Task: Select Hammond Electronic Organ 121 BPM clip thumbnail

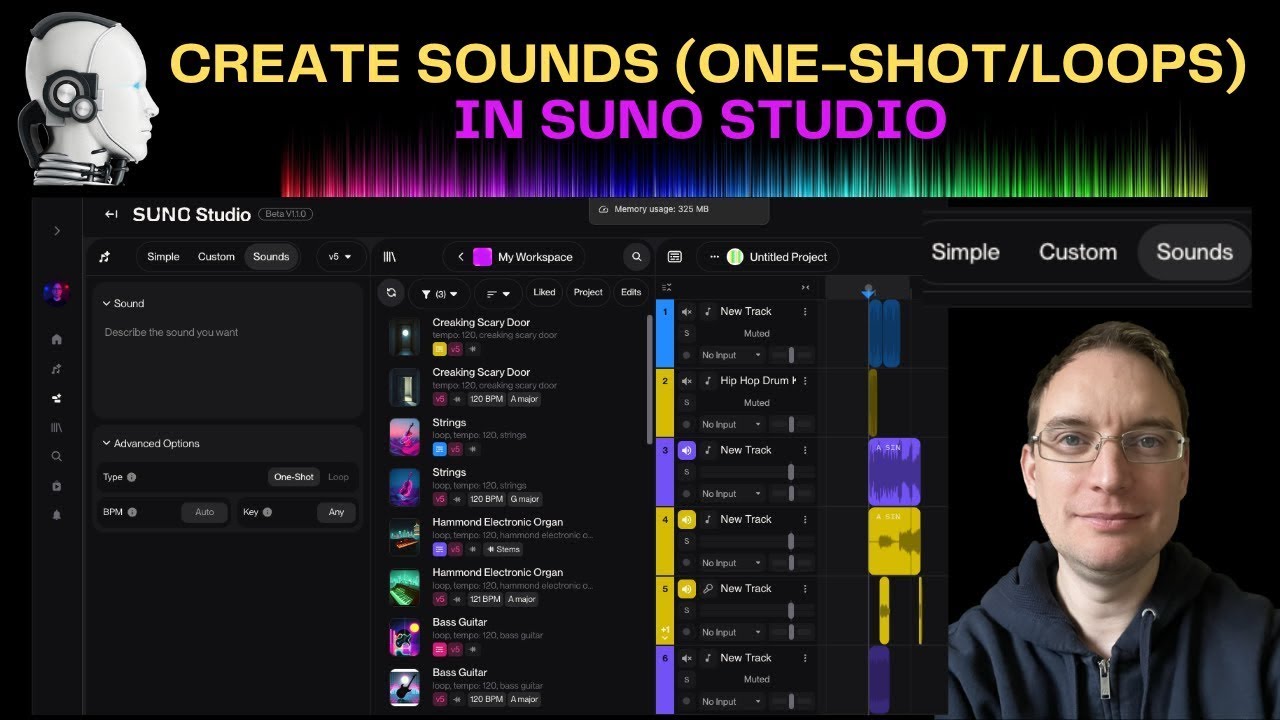Action: coord(405,587)
